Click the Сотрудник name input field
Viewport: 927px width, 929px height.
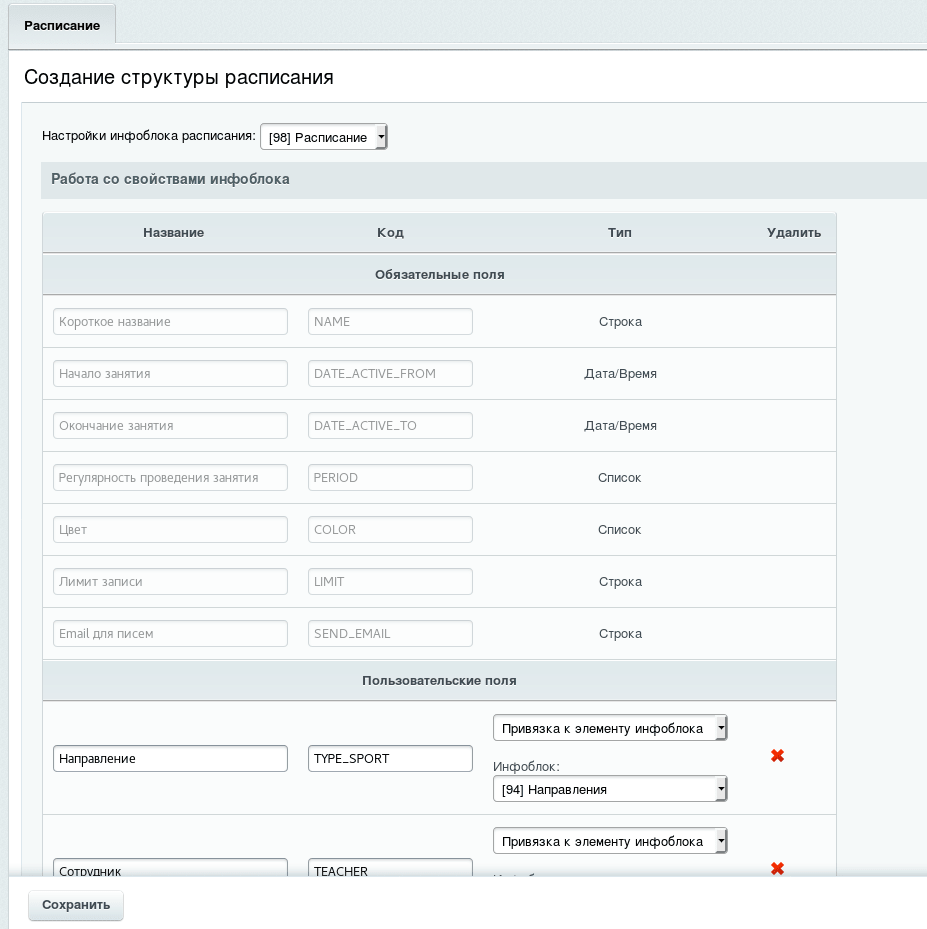[171, 867]
